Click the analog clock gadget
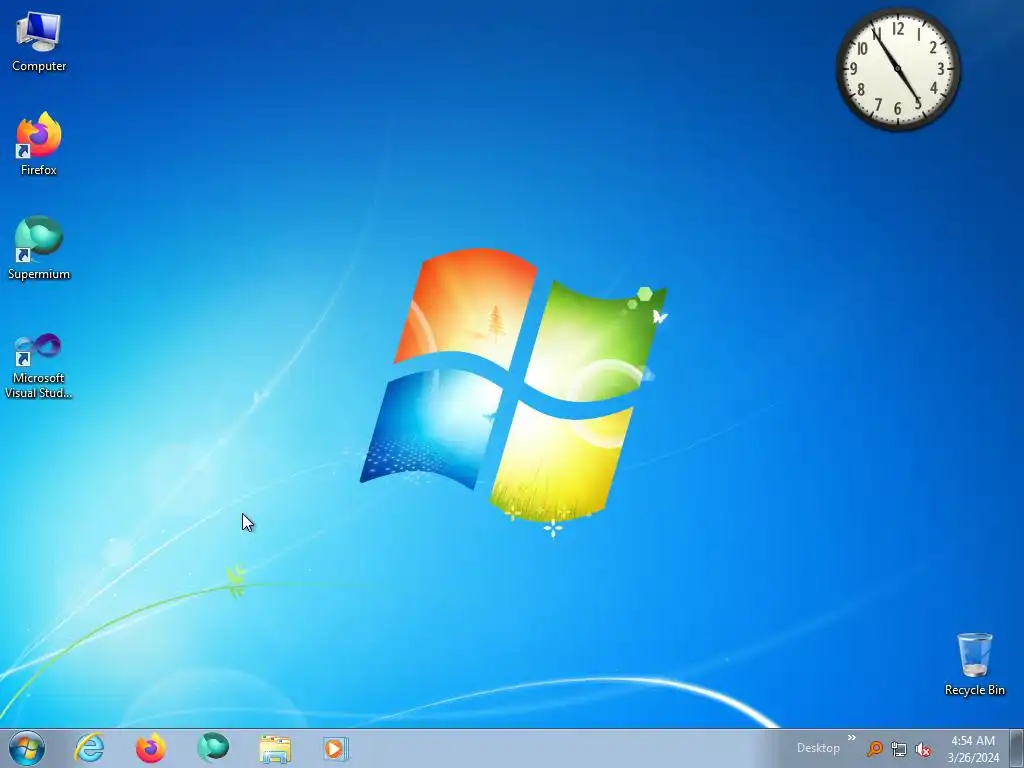Screen dimensions: 1024x768 [x=898, y=69]
